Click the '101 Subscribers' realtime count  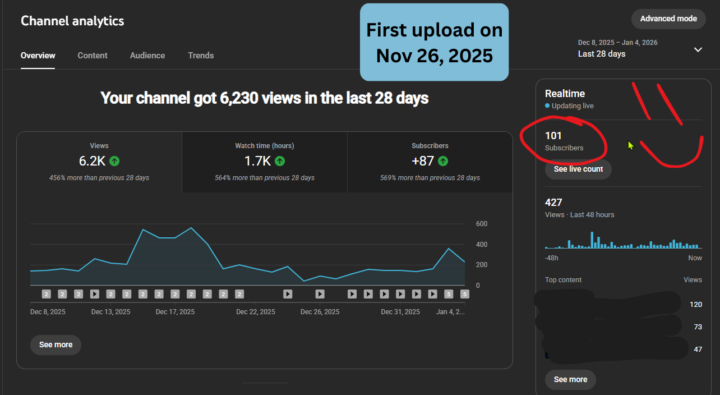pos(564,141)
